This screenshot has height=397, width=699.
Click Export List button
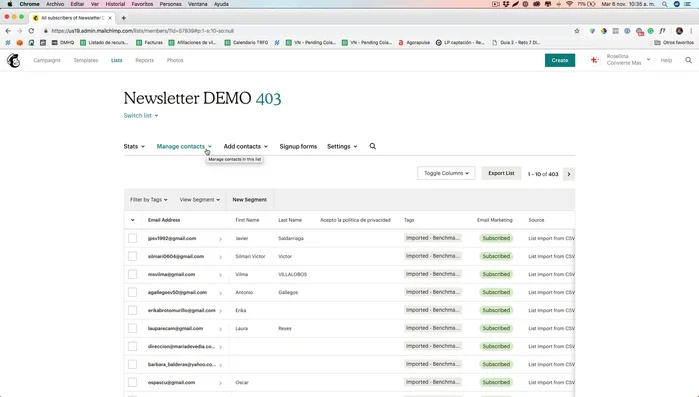pyautogui.click(x=501, y=173)
